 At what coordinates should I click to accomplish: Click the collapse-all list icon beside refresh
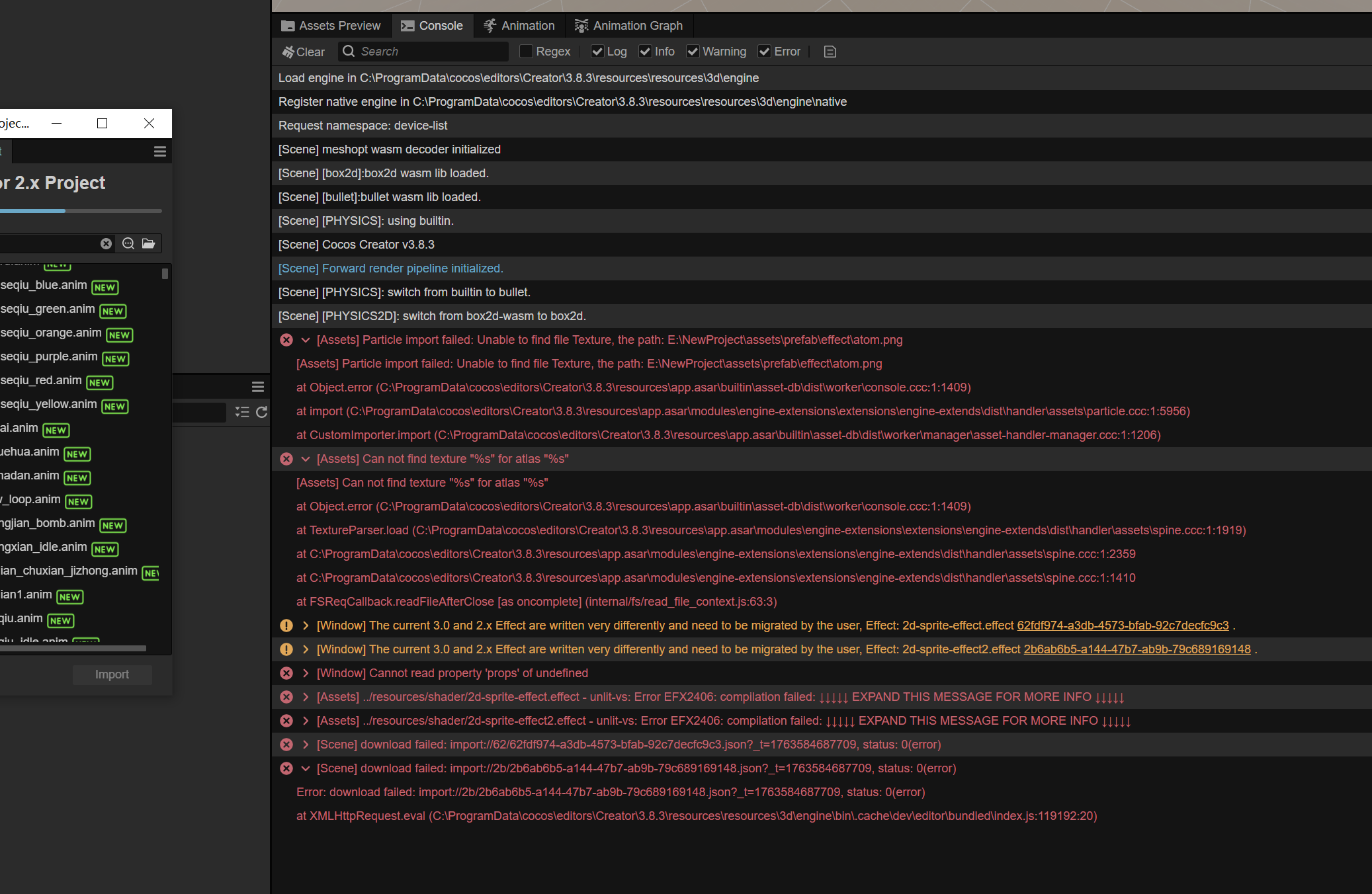242,412
